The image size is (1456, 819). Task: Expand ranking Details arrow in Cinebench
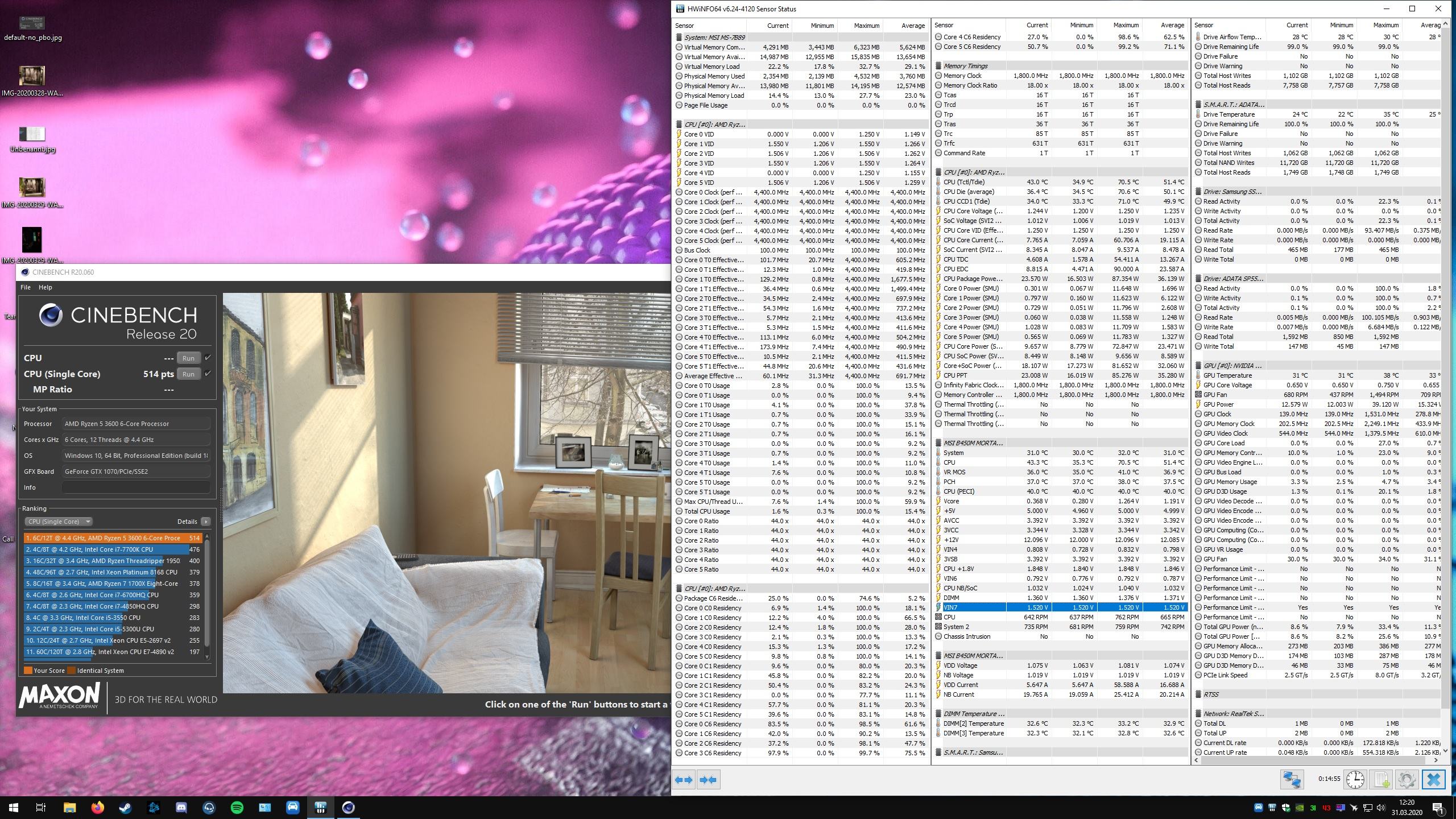point(205,522)
